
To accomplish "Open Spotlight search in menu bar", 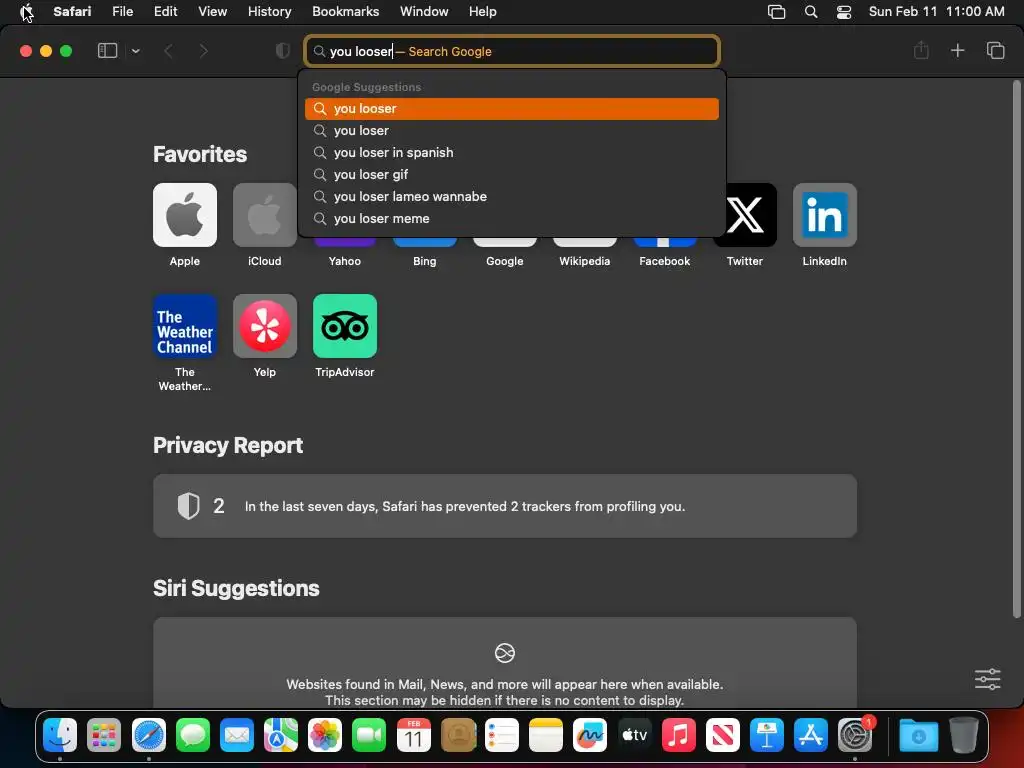I will pyautogui.click(x=810, y=12).
